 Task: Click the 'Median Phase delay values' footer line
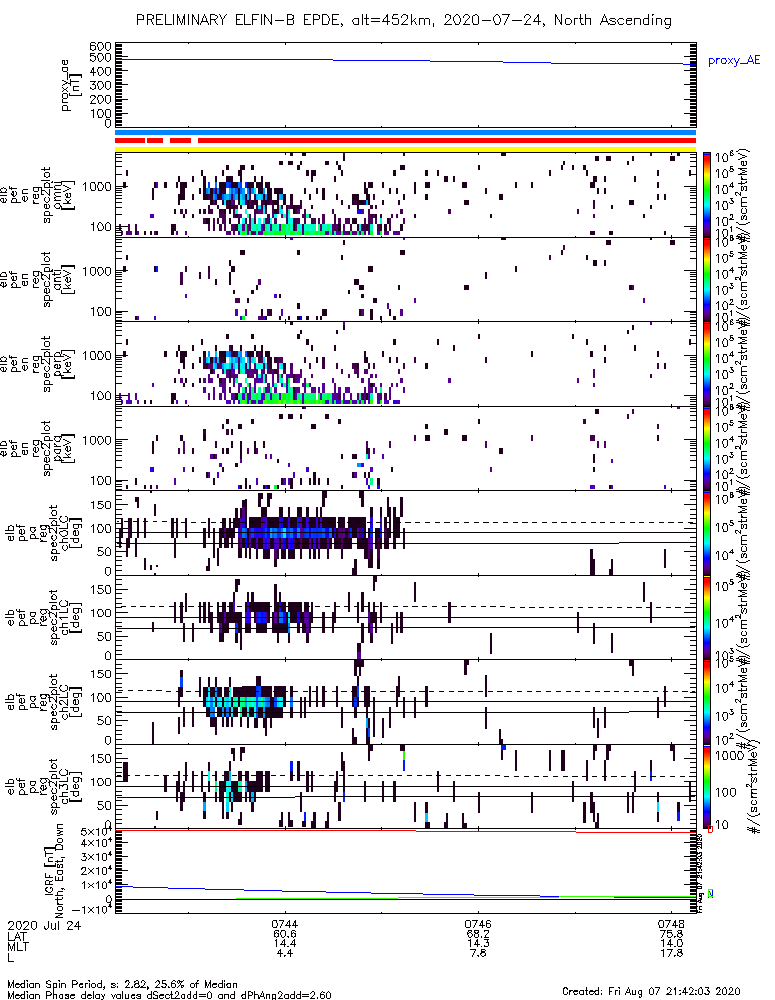(x=169, y=994)
